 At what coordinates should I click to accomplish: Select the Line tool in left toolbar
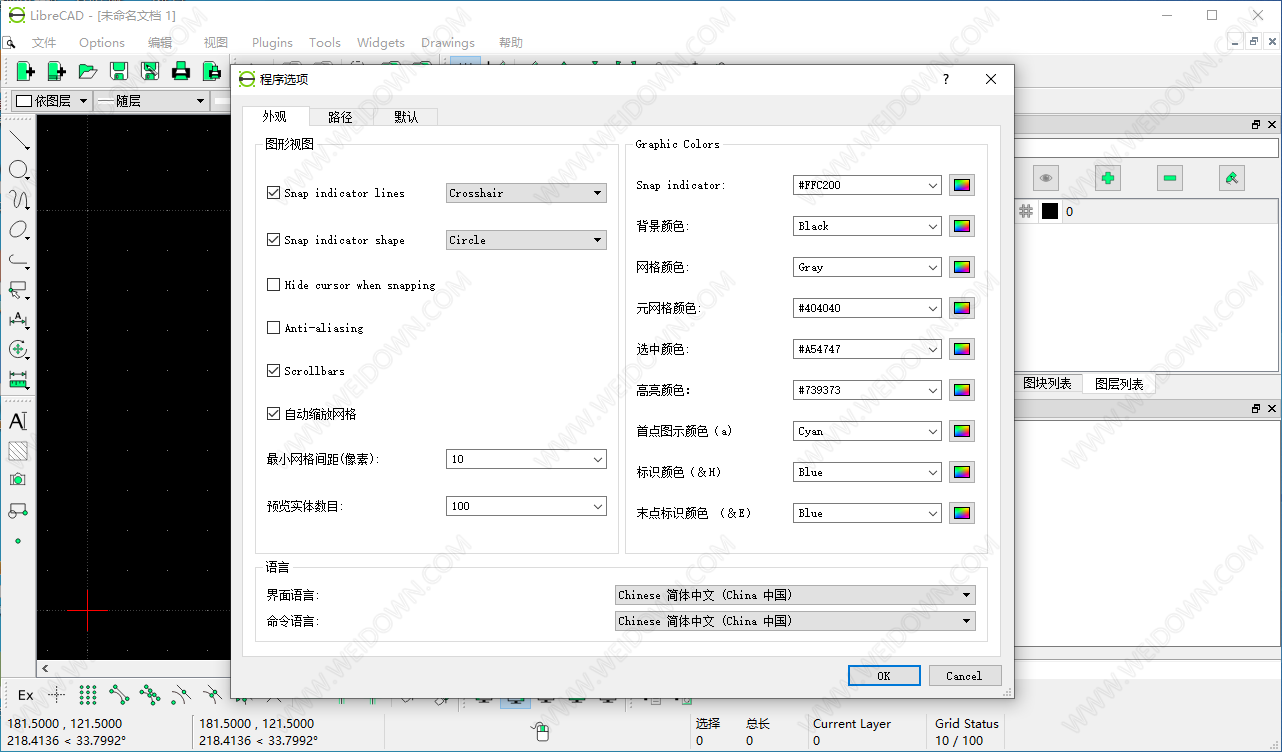coord(18,140)
